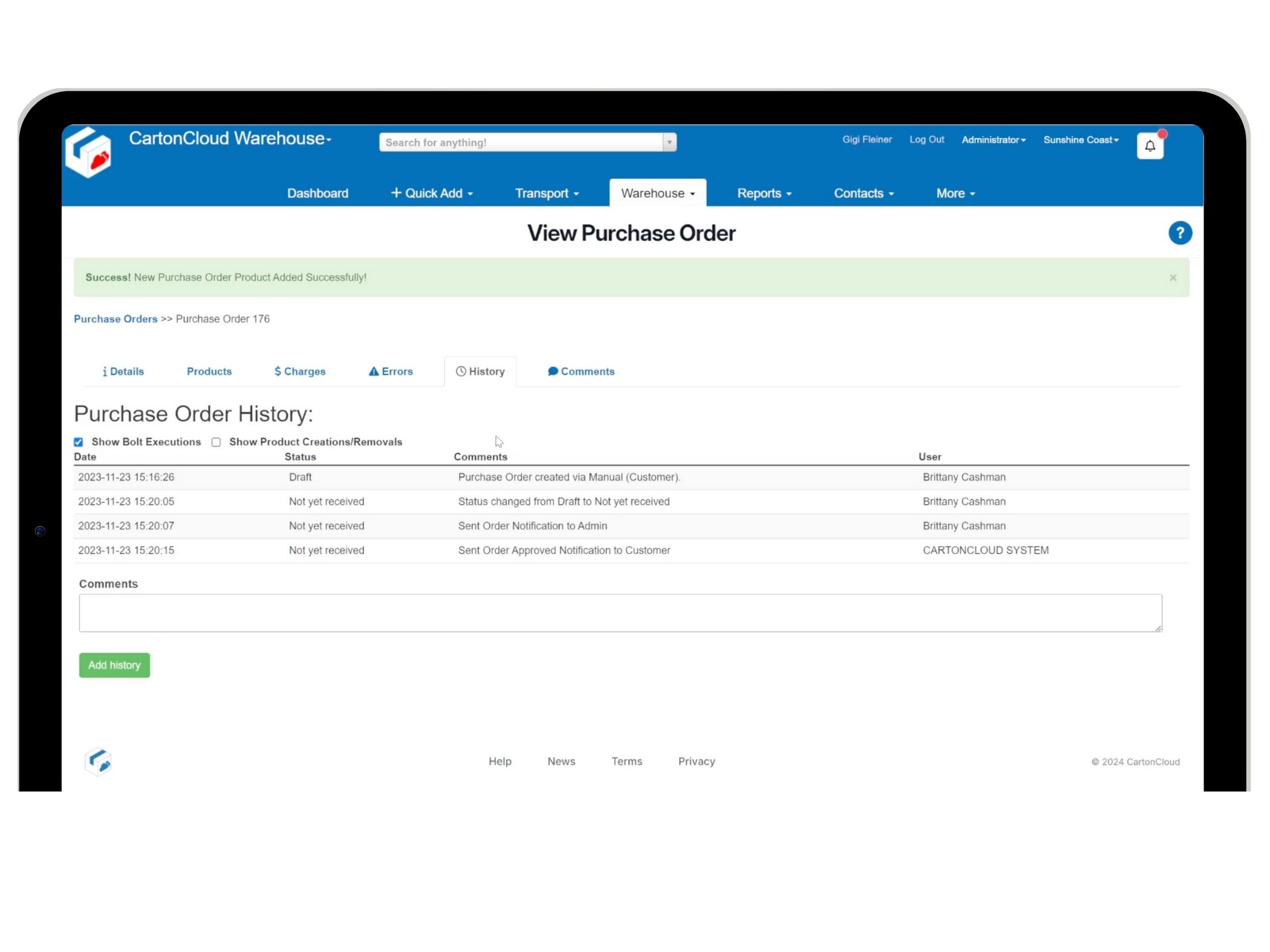The height and width of the screenshot is (952, 1270).
Task: Switch to the Charges tab
Action: click(x=300, y=371)
